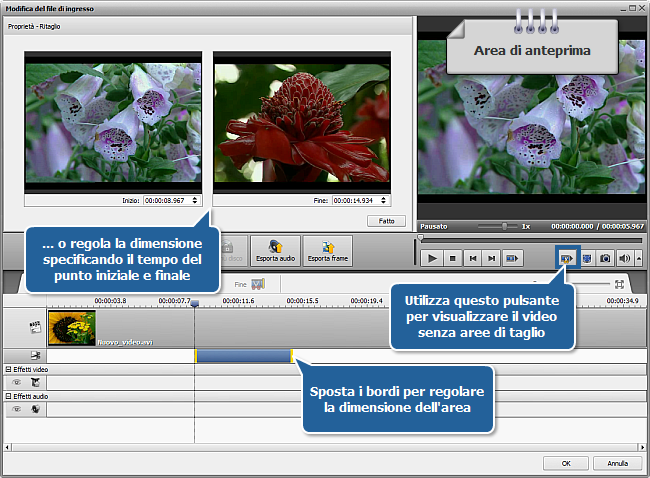Viewport: 650px width, 478px height.
Task: Open the volume dropdown arrow beside the speaker
Action: click(638, 258)
